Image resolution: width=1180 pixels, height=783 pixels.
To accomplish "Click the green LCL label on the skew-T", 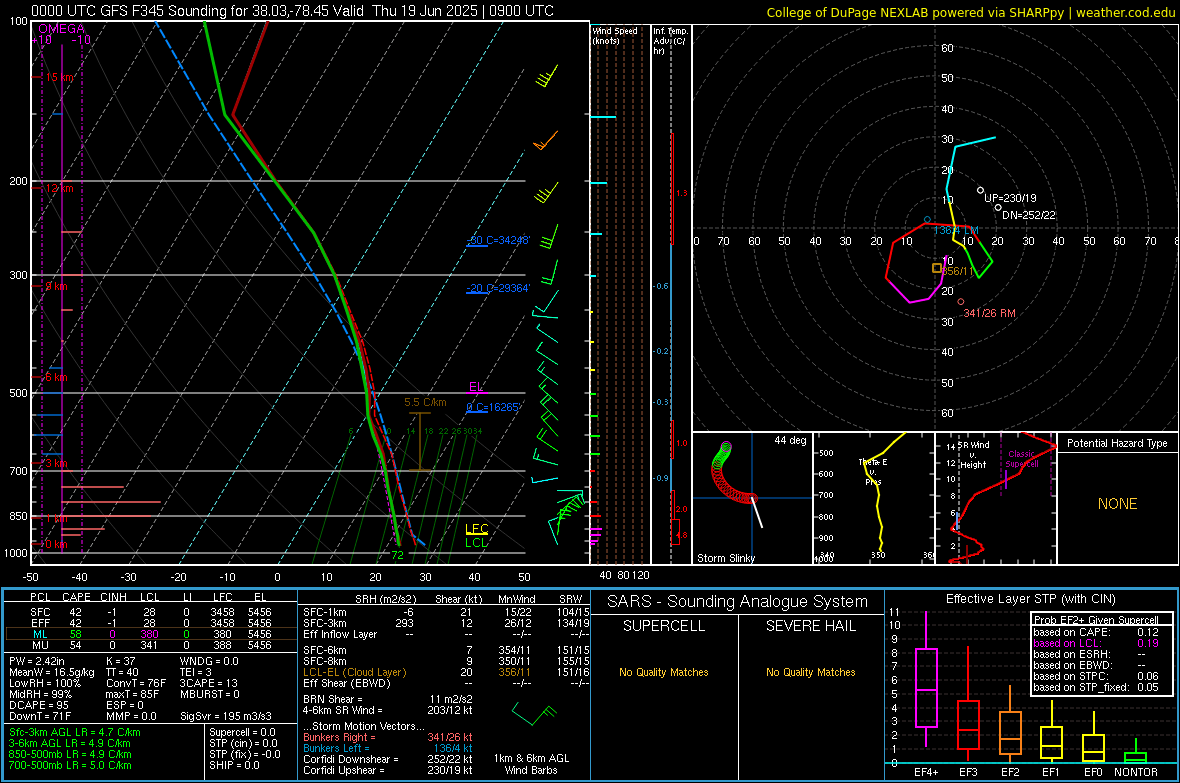I will click(x=476, y=542).
